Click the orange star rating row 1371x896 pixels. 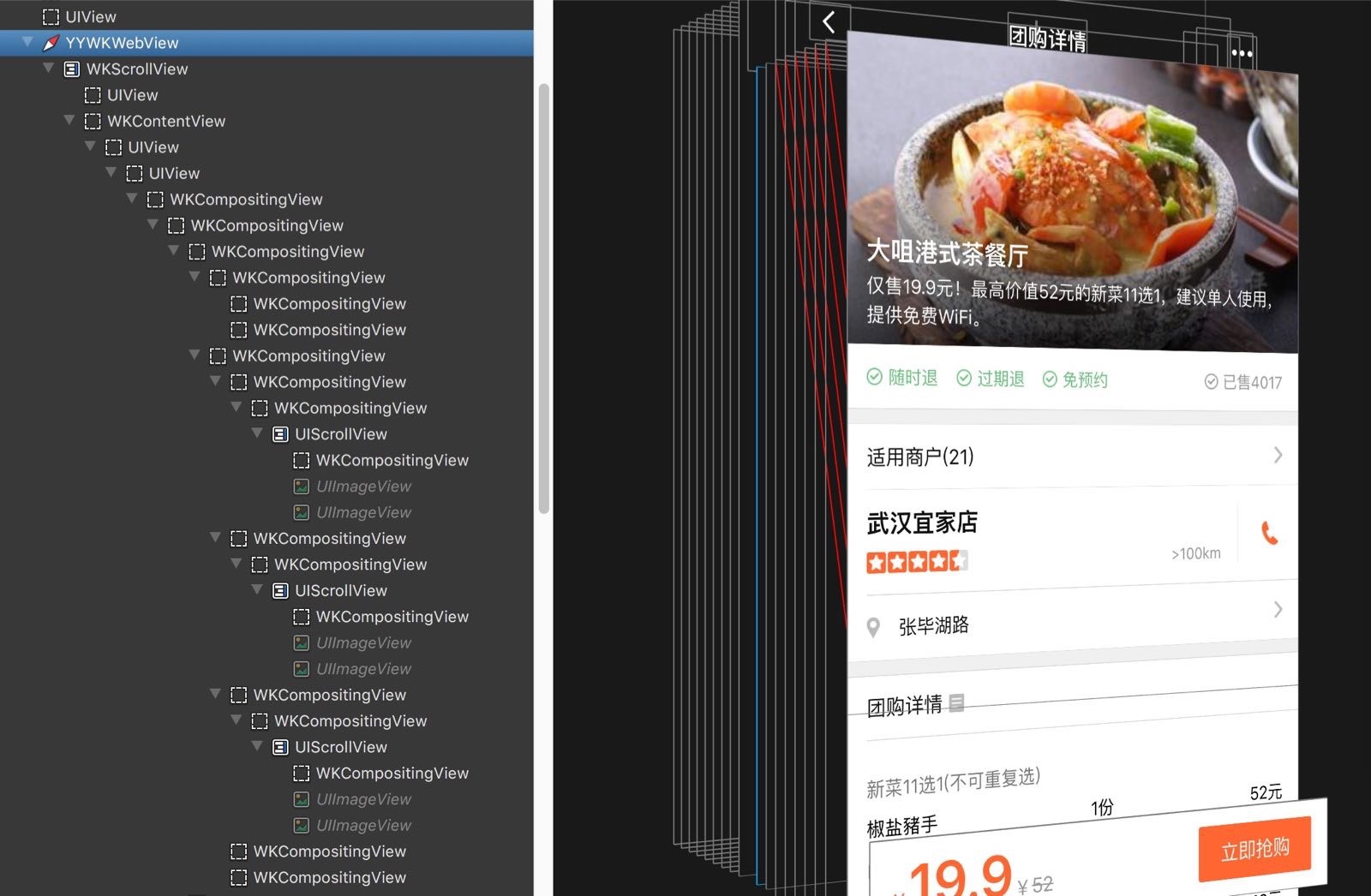(x=916, y=562)
